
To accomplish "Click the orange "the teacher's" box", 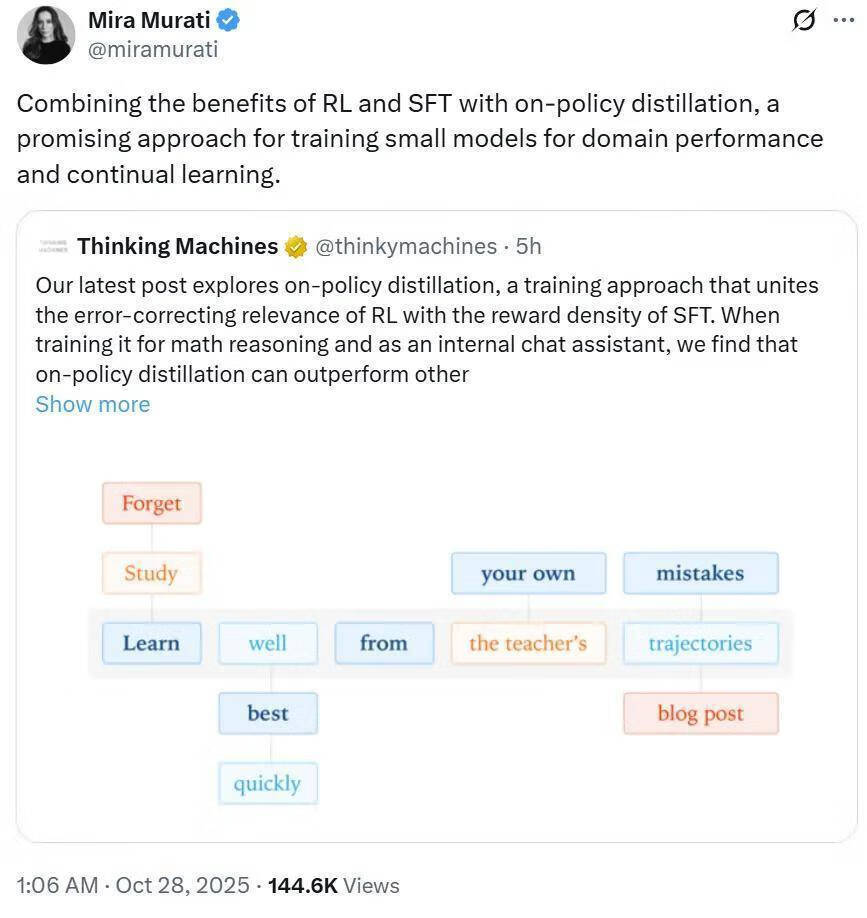I will (x=528, y=643).
